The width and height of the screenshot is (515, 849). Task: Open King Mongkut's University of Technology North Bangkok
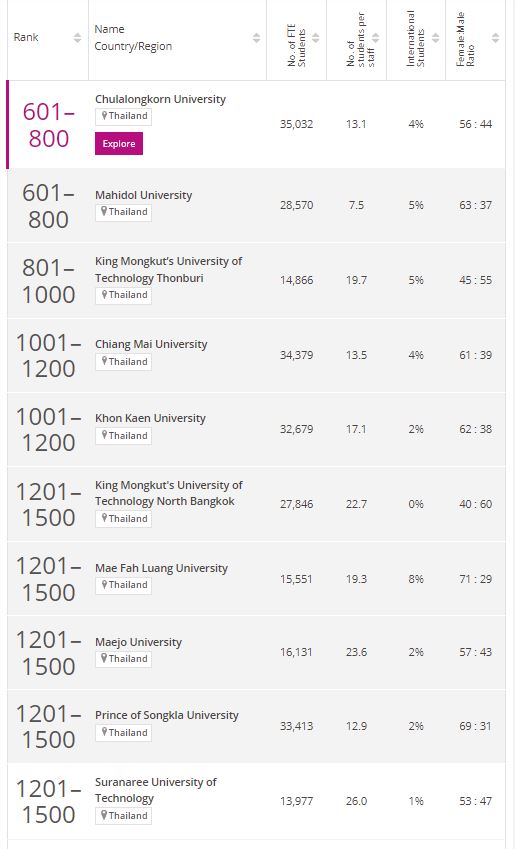click(169, 493)
